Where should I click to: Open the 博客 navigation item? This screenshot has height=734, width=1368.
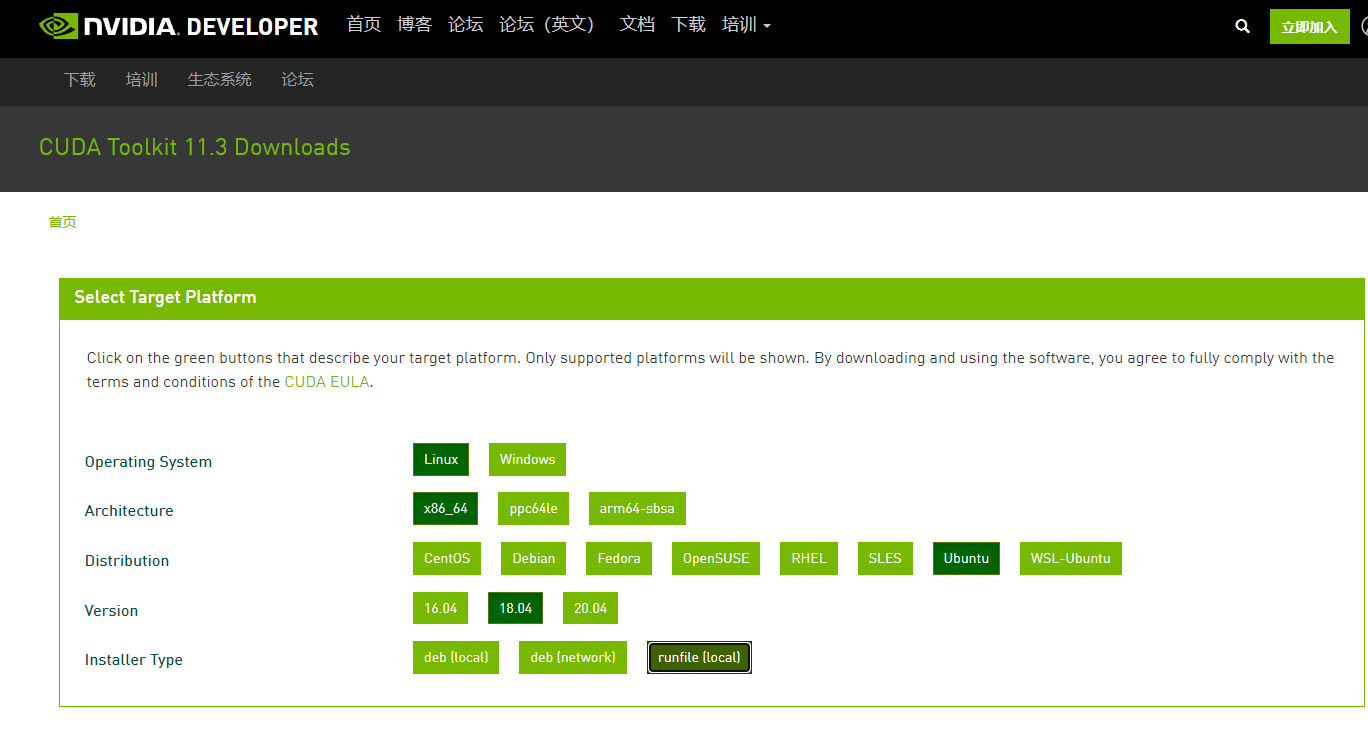click(x=415, y=24)
